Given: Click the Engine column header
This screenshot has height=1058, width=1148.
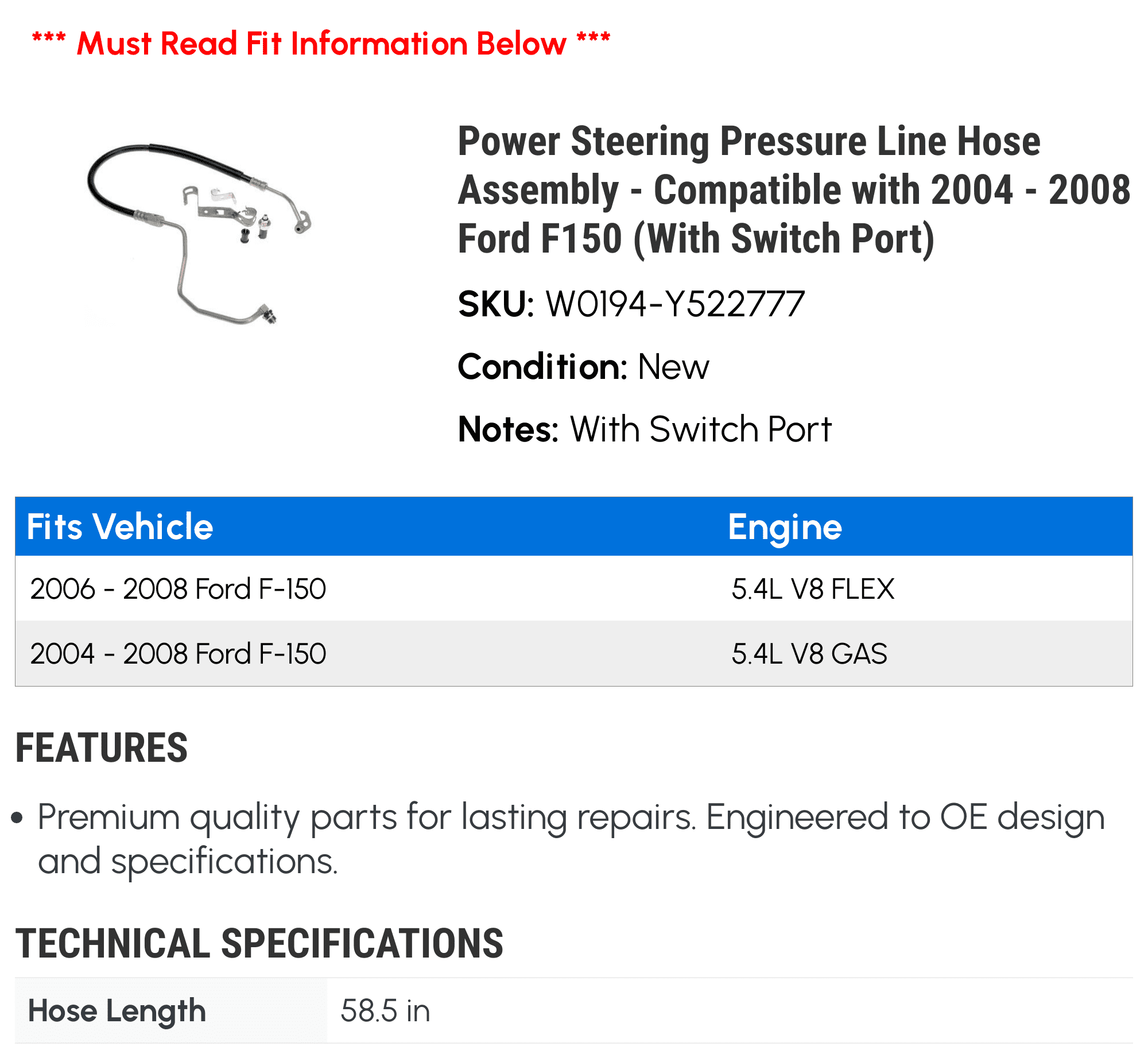Looking at the screenshot, I should [x=785, y=528].
